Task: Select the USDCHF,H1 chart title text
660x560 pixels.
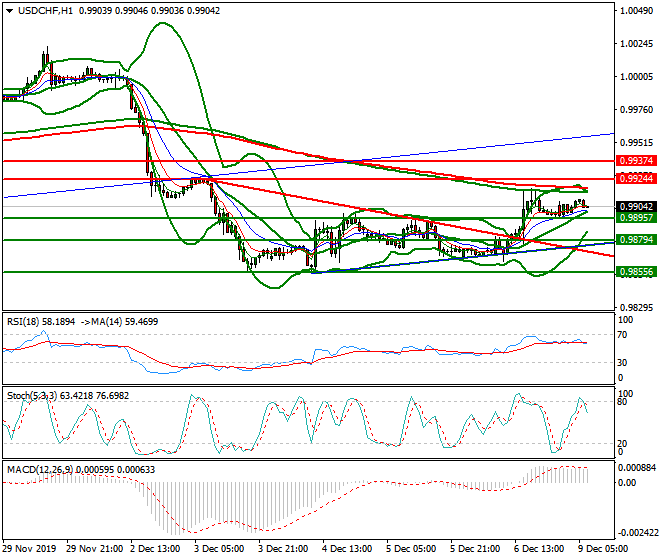Action: click(45, 11)
